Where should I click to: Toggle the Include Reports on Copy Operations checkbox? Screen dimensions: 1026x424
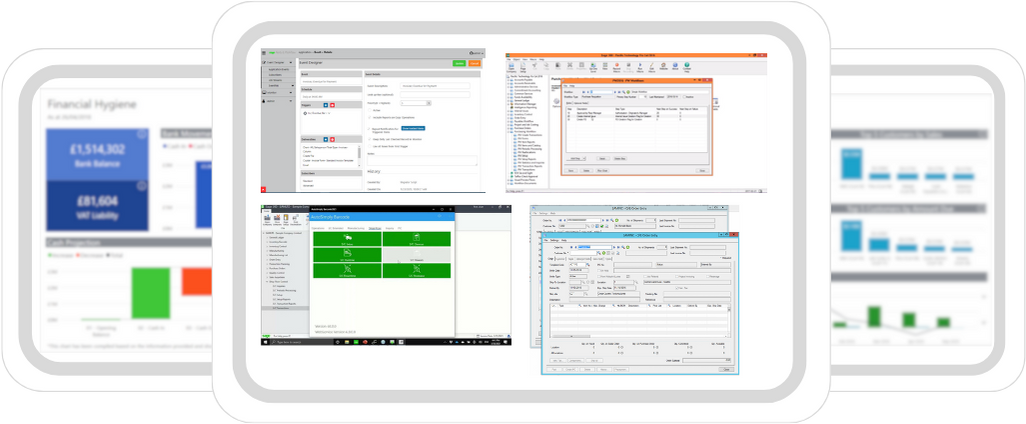coord(372,119)
